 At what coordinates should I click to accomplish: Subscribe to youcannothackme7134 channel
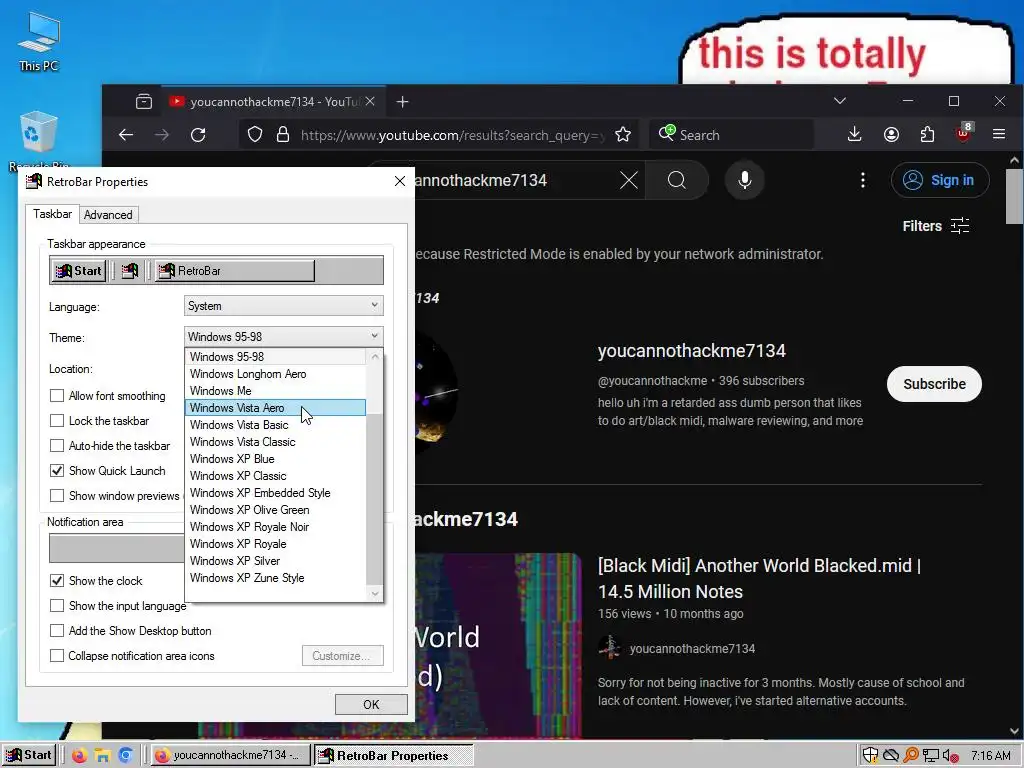(x=934, y=384)
